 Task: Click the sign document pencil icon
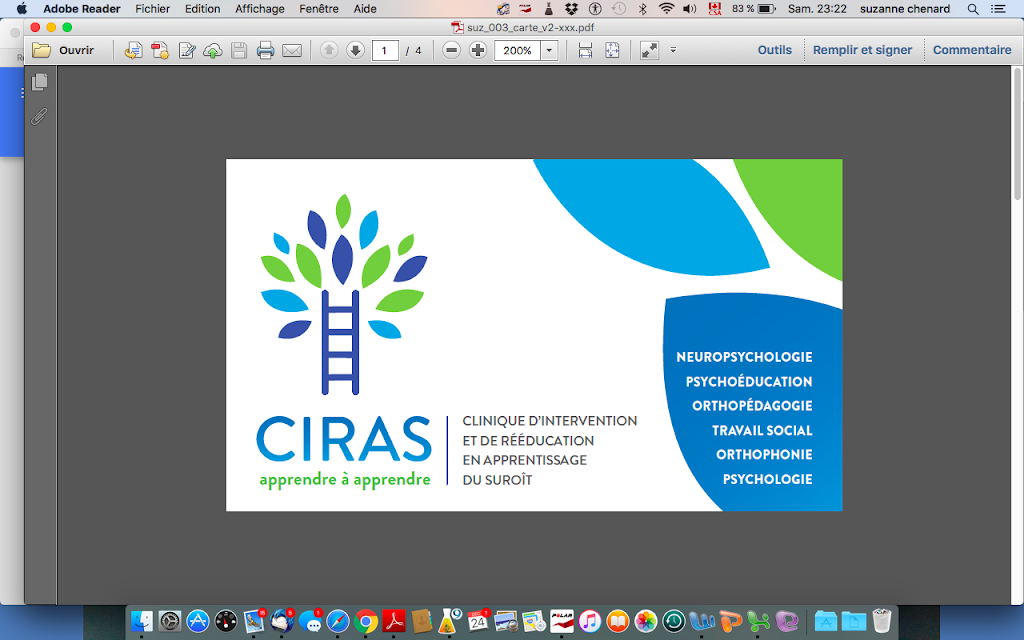[x=187, y=50]
